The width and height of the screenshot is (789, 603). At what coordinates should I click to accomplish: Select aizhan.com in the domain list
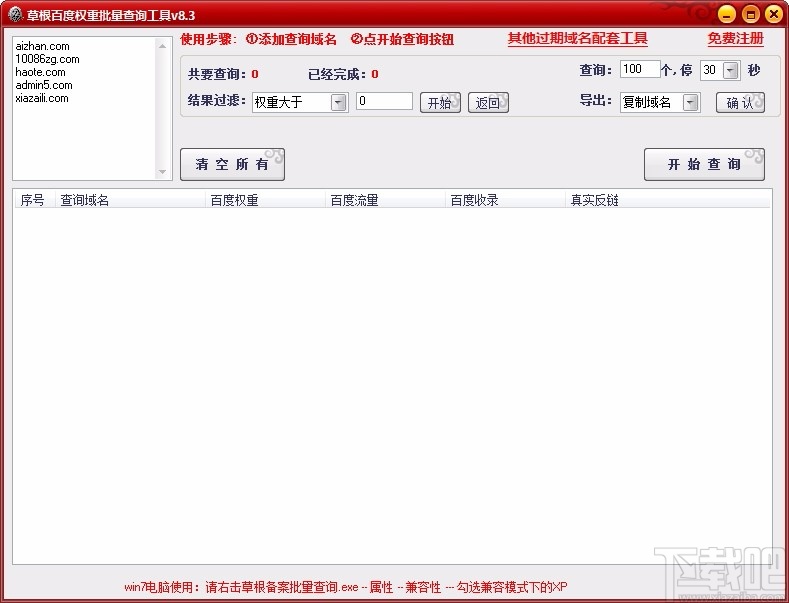pos(42,46)
